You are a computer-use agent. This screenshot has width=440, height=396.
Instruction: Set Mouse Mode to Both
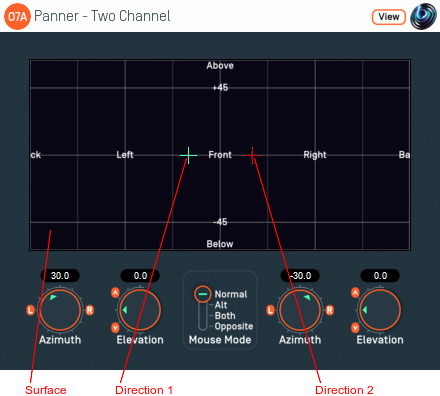[225, 316]
